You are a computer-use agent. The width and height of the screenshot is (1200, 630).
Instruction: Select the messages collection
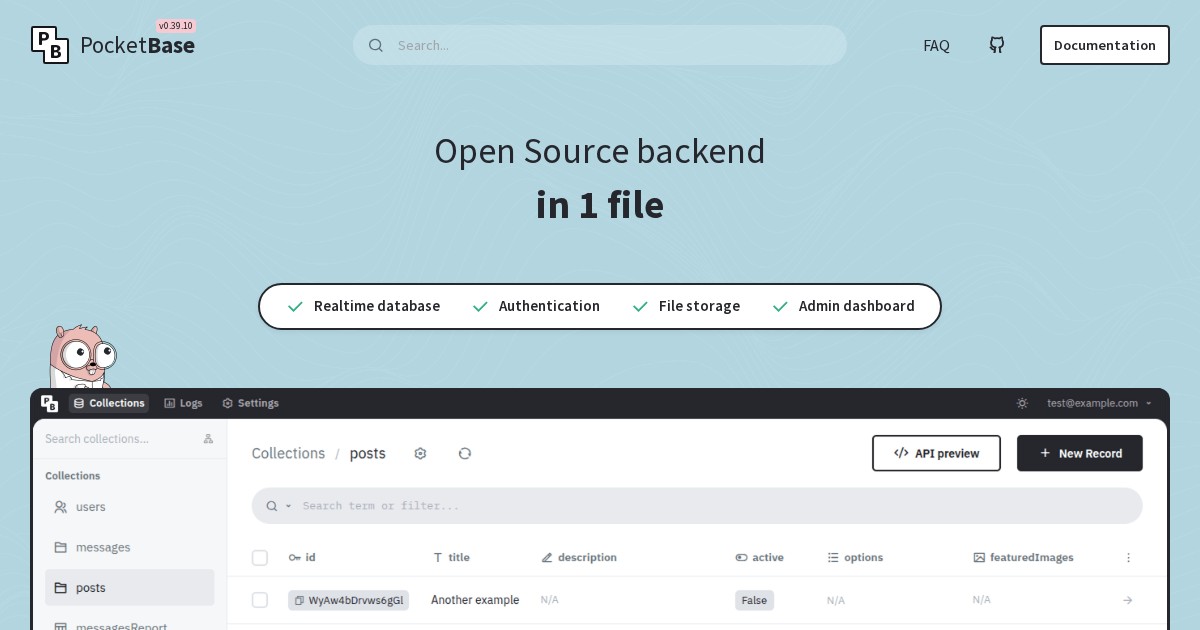130,547
